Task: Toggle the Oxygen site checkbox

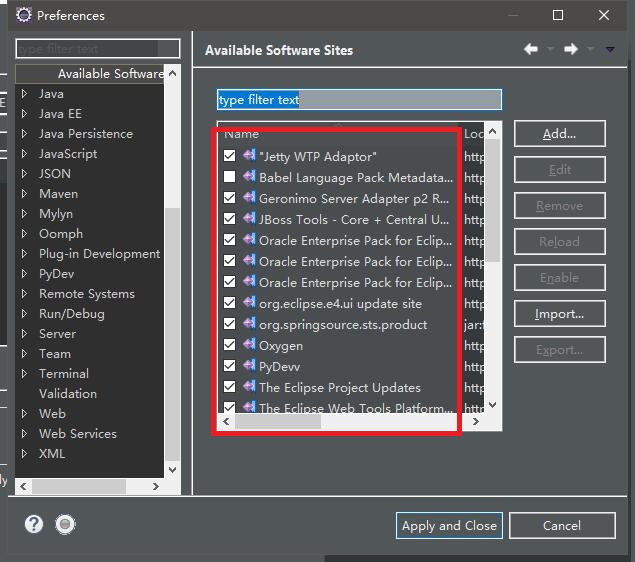Action: (x=230, y=345)
